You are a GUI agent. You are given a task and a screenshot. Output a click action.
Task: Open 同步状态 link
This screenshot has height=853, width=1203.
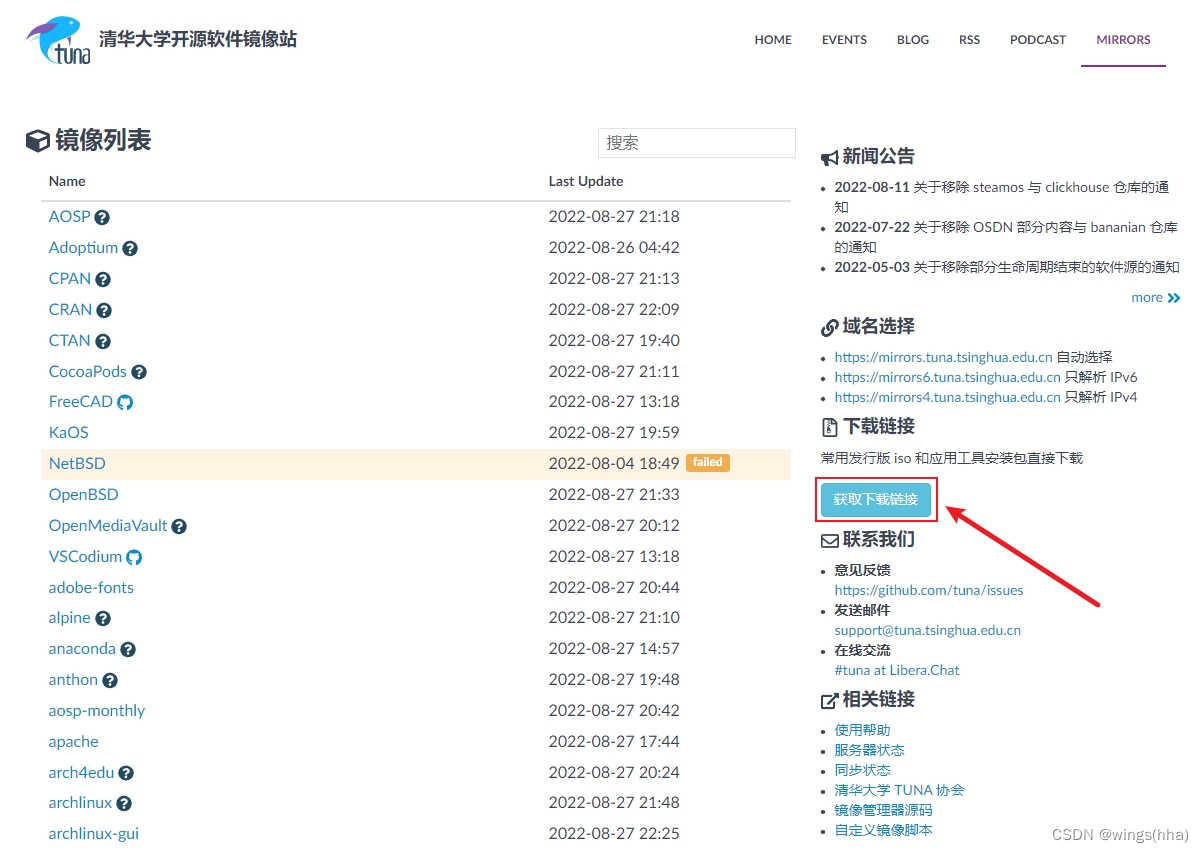tap(862, 770)
